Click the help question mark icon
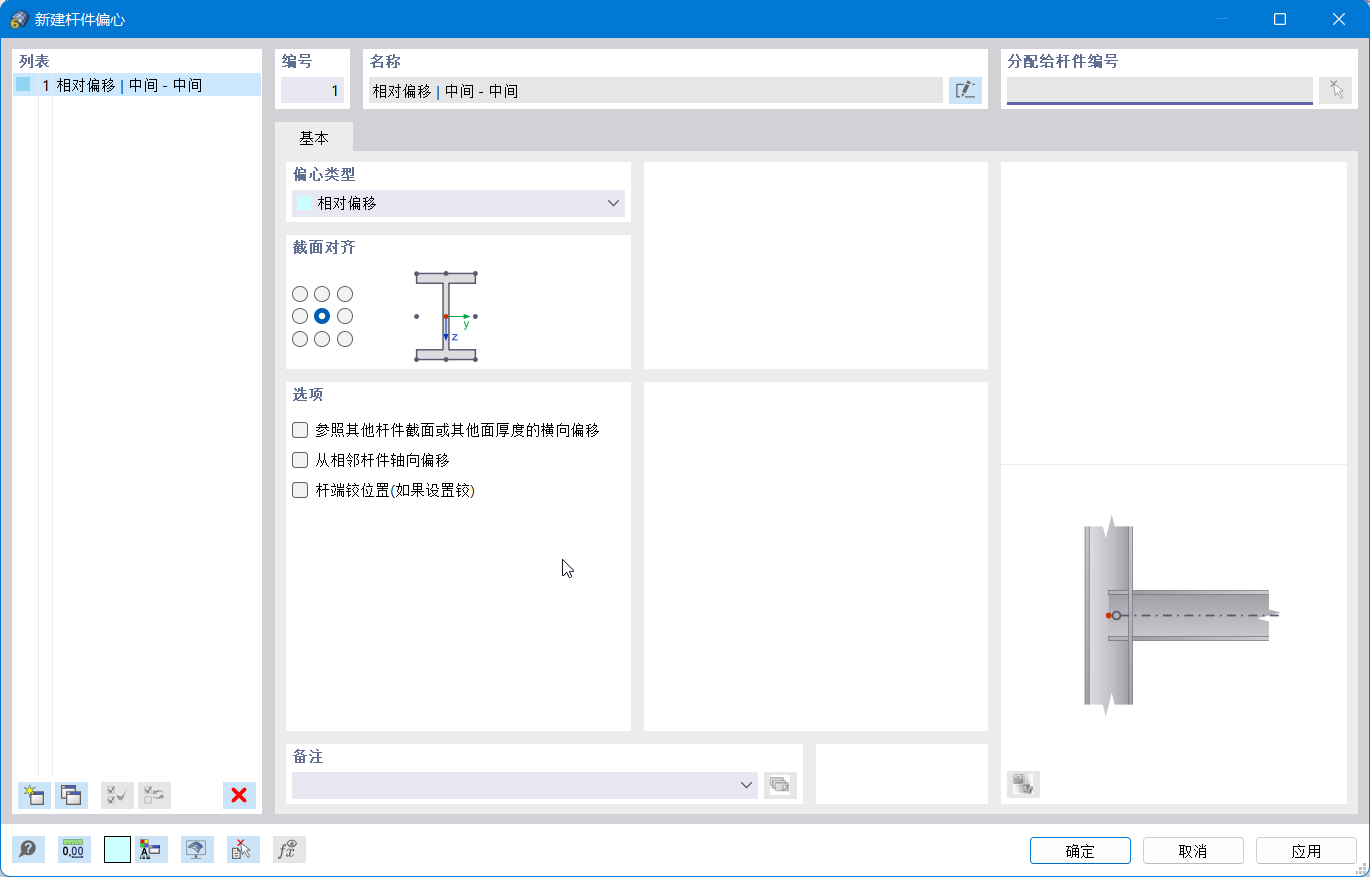The height and width of the screenshot is (877, 1370). pyautogui.click(x=29, y=849)
